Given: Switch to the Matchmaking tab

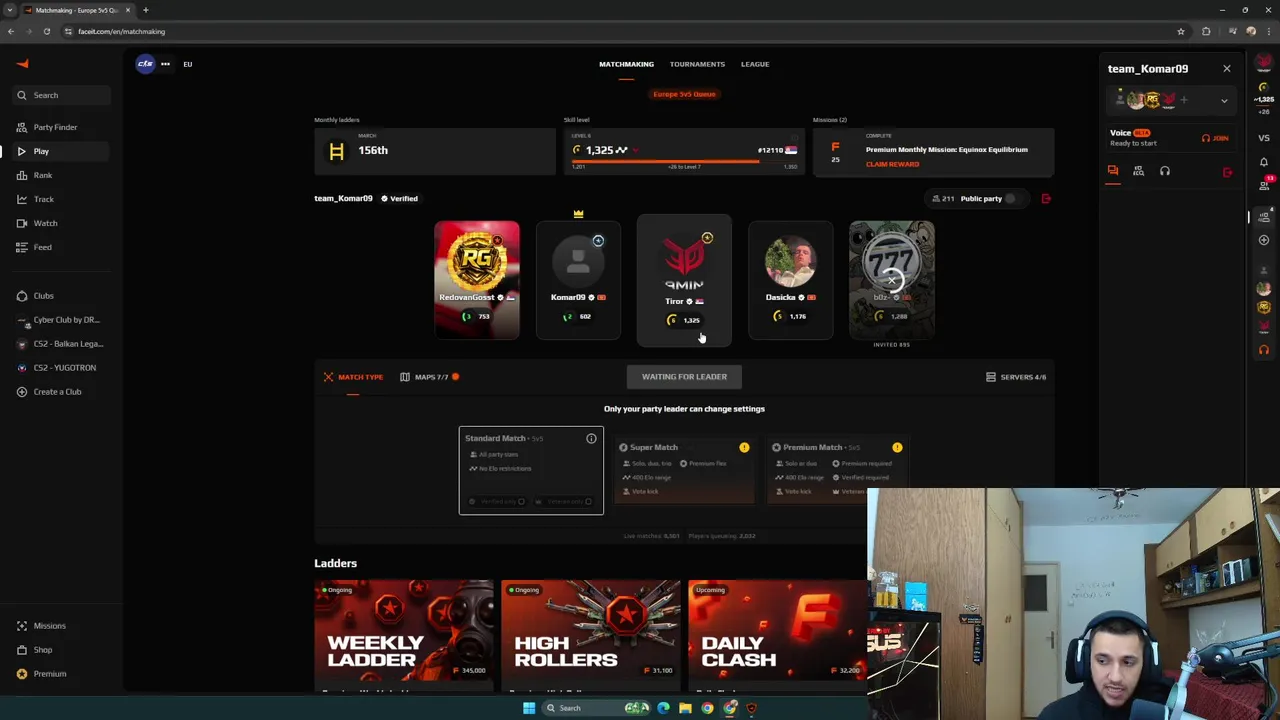Looking at the screenshot, I should (626, 64).
